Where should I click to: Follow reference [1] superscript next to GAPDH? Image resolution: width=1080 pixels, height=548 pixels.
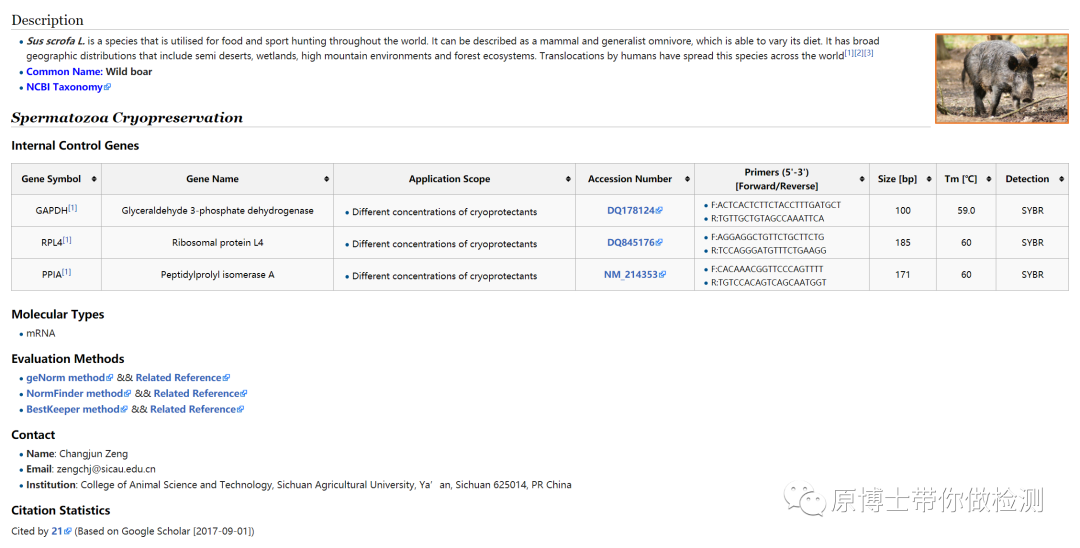coord(72,208)
